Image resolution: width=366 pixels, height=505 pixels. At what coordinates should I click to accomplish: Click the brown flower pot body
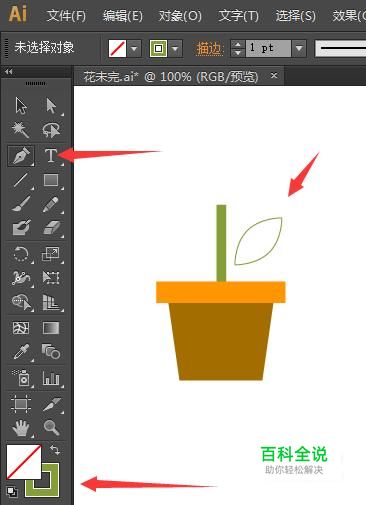pyautogui.click(x=221, y=342)
